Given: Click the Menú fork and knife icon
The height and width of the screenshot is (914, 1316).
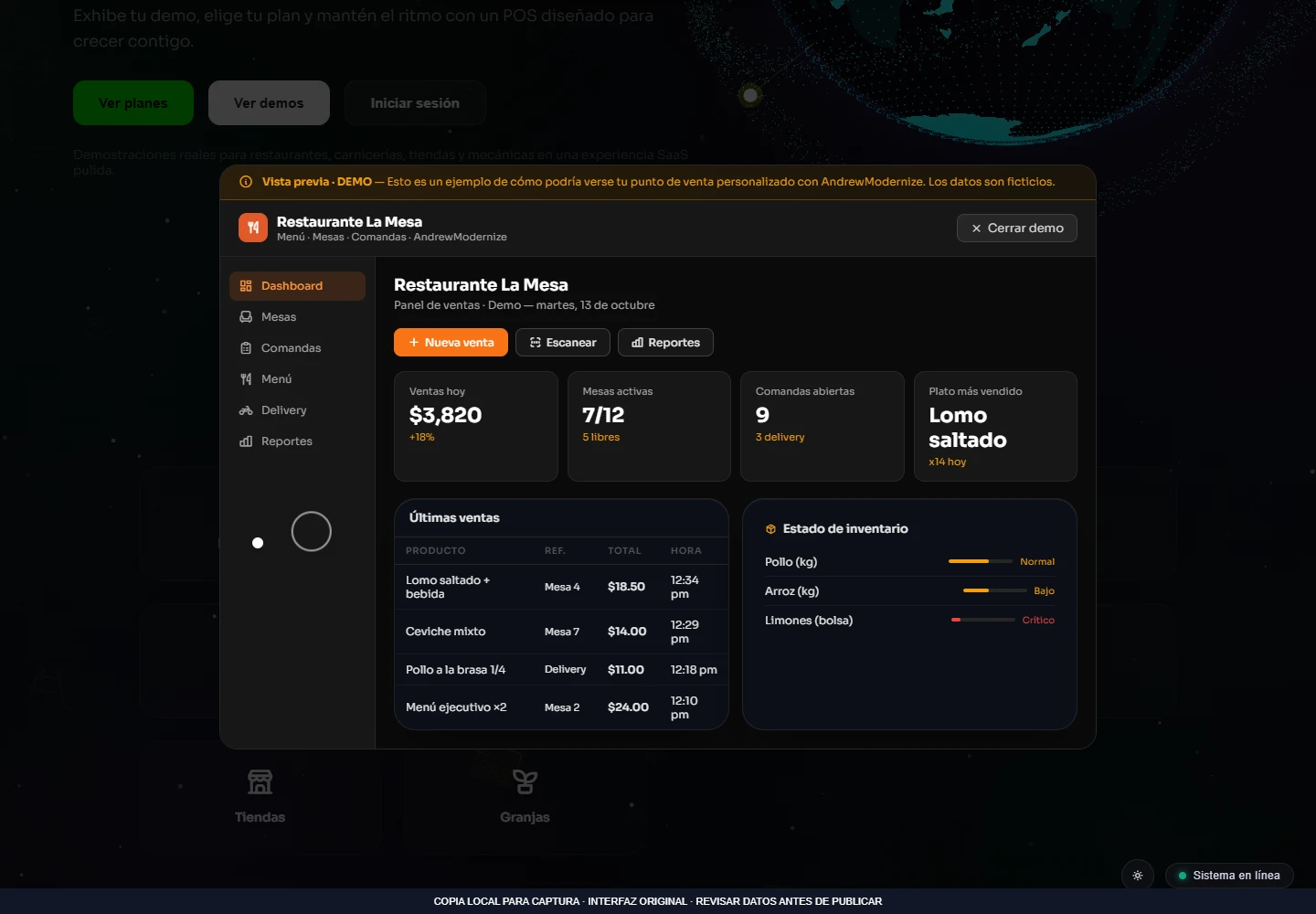Looking at the screenshot, I should tap(246, 379).
